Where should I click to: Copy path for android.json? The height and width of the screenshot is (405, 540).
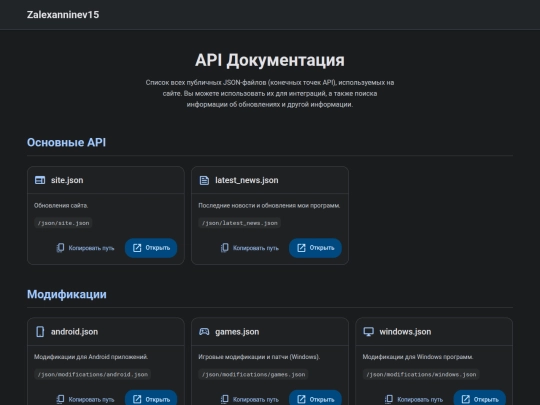tap(85, 399)
